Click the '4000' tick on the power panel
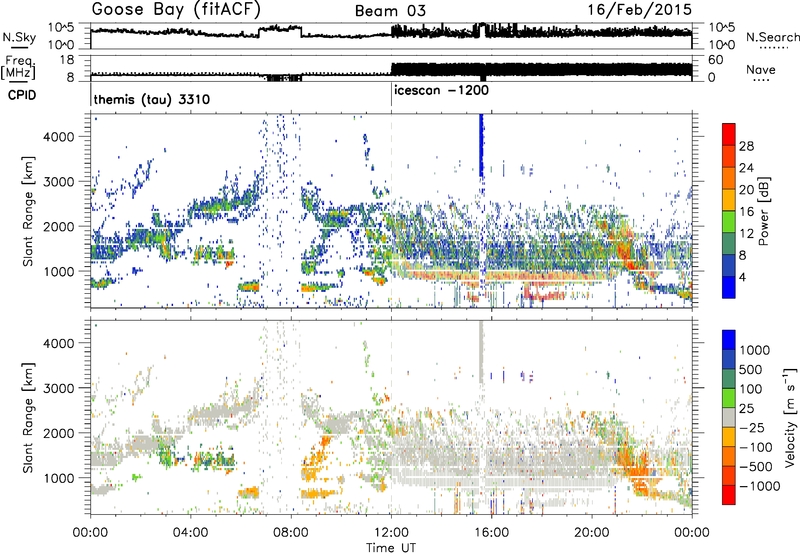800x554 pixels. [x=58, y=137]
